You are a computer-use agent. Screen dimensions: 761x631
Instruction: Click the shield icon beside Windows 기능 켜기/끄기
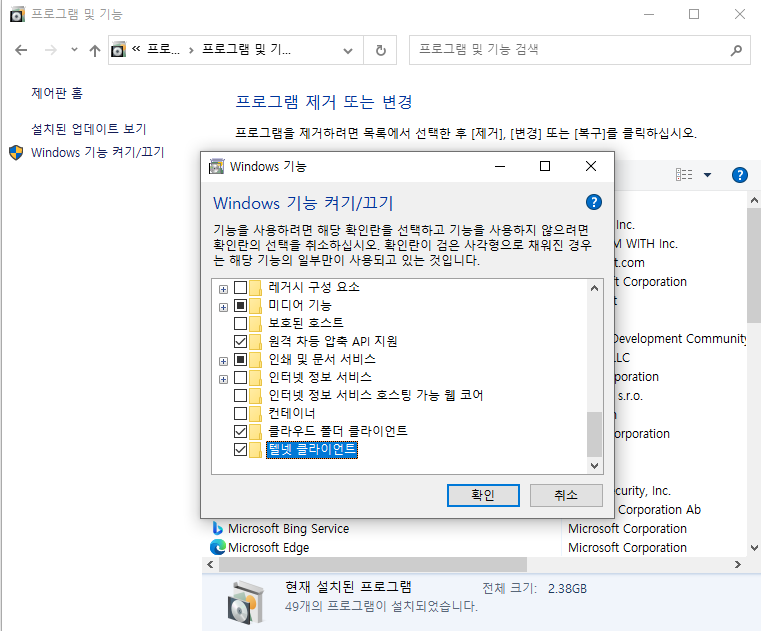click(x=16, y=152)
